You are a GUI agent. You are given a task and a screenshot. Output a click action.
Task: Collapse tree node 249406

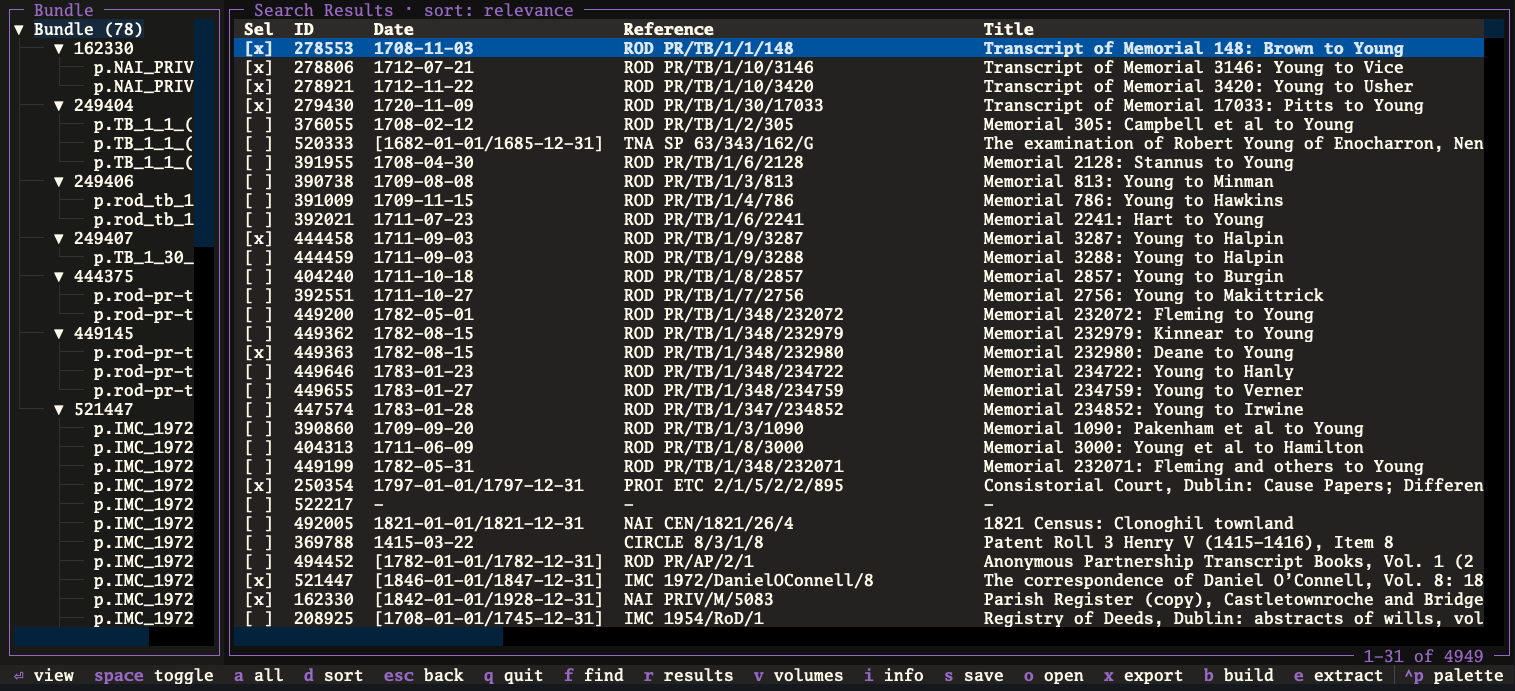(59, 181)
